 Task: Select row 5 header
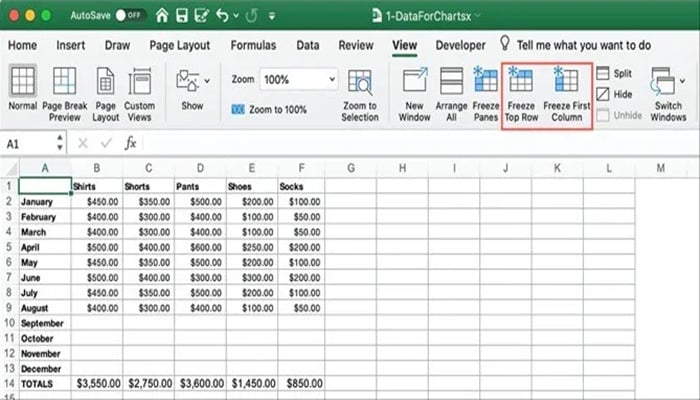9,247
